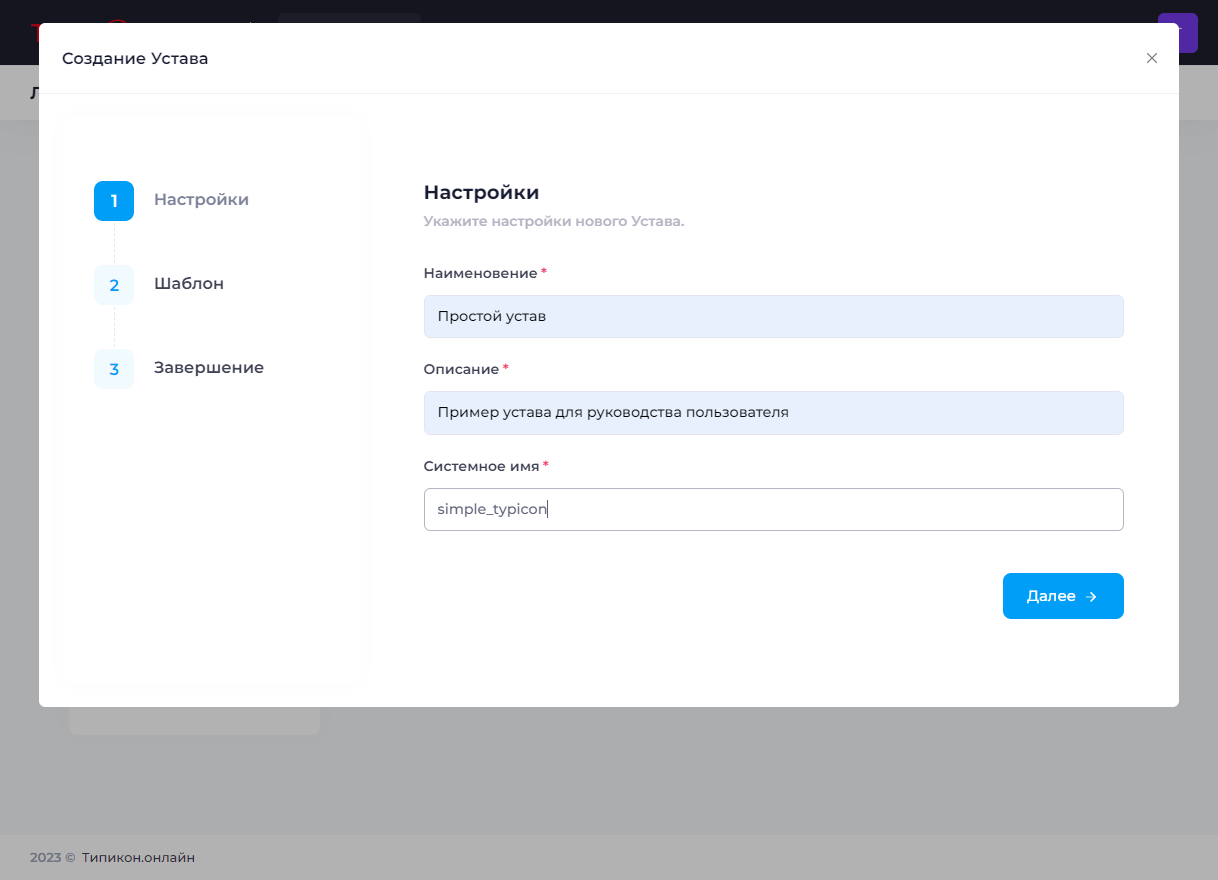Click the Настройки form heading

pyautogui.click(x=482, y=192)
